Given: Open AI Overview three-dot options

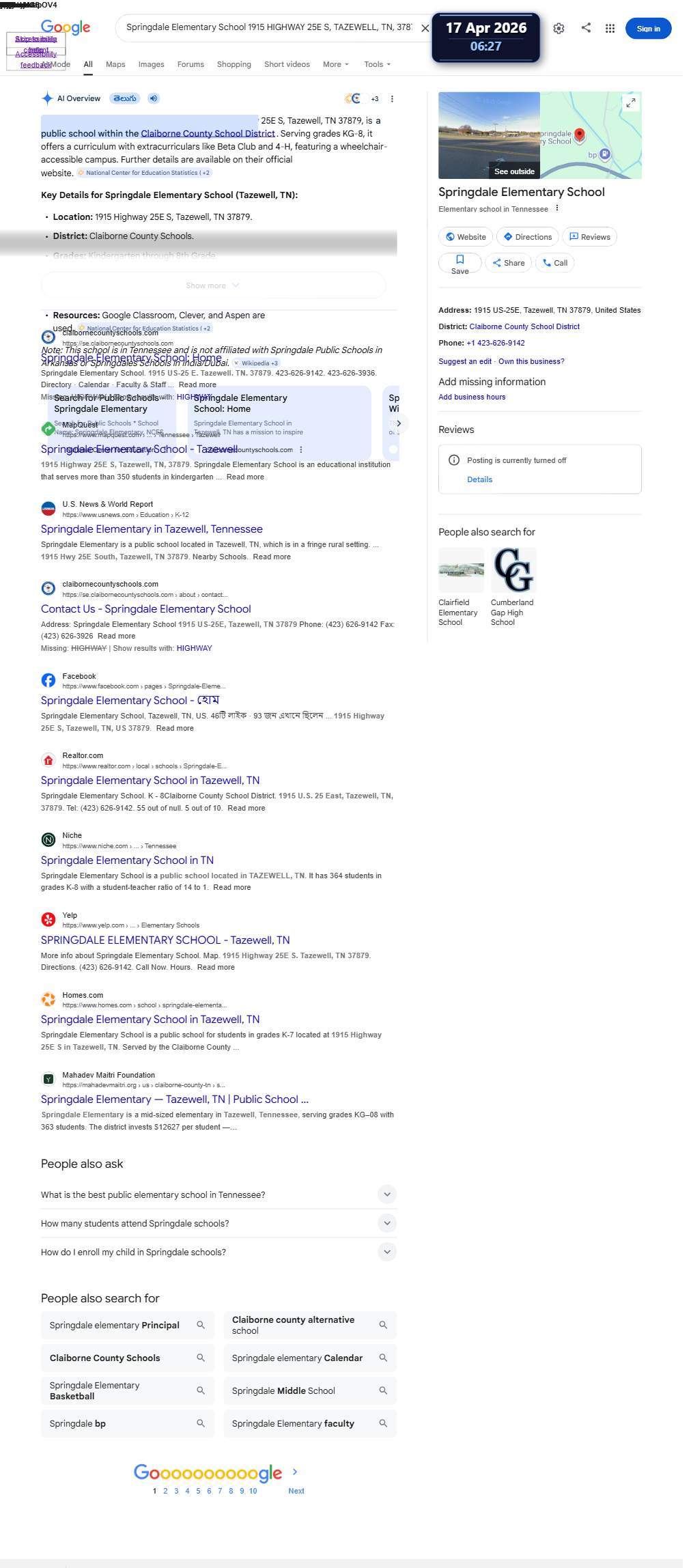Looking at the screenshot, I should (x=392, y=99).
